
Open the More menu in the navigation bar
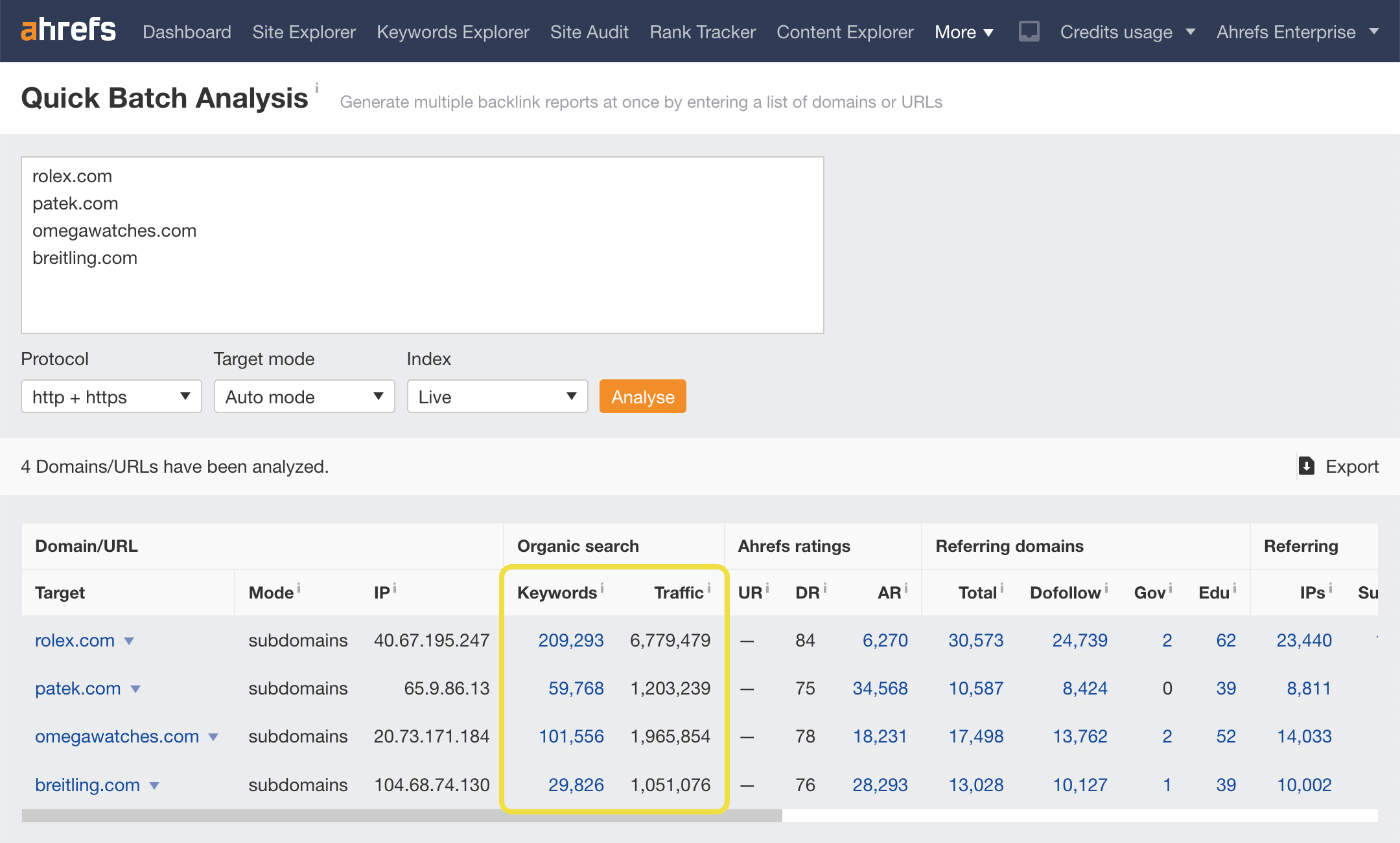coord(964,31)
